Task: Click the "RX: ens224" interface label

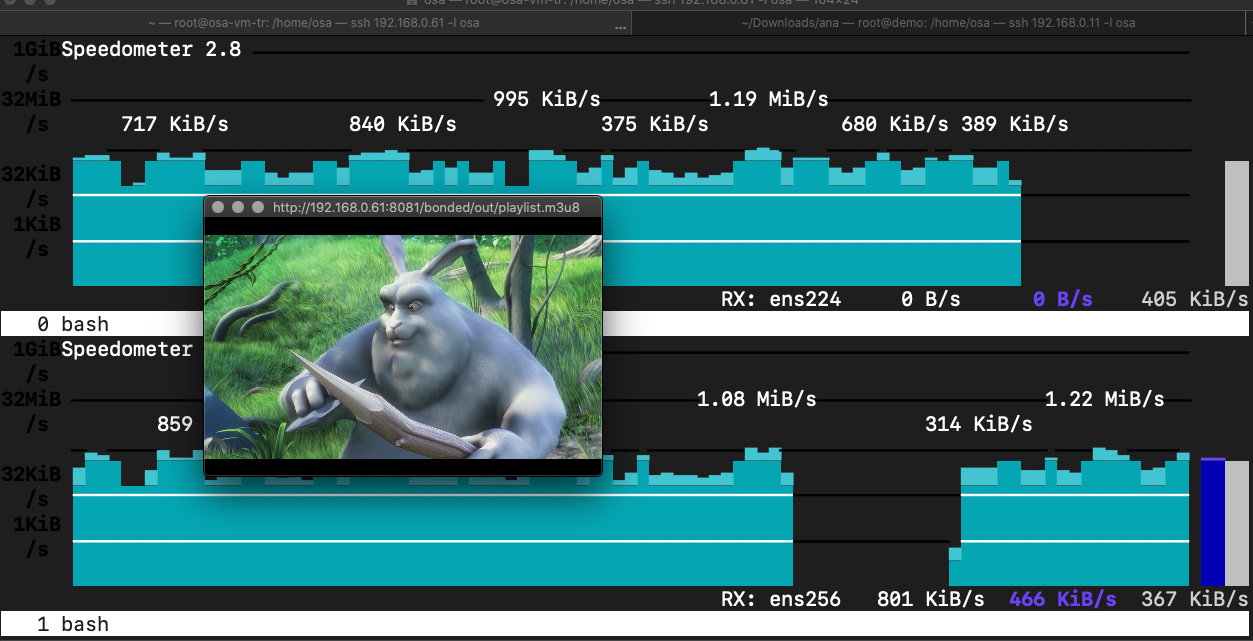Action: (x=781, y=299)
